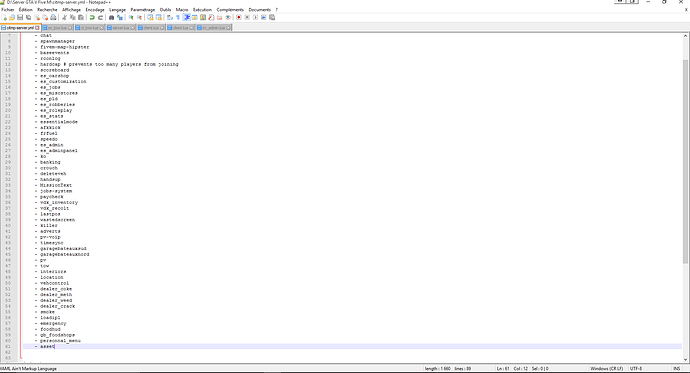Switch to the sv_admin.lua tab
This screenshot has height=373, width=690.
coord(213,28)
